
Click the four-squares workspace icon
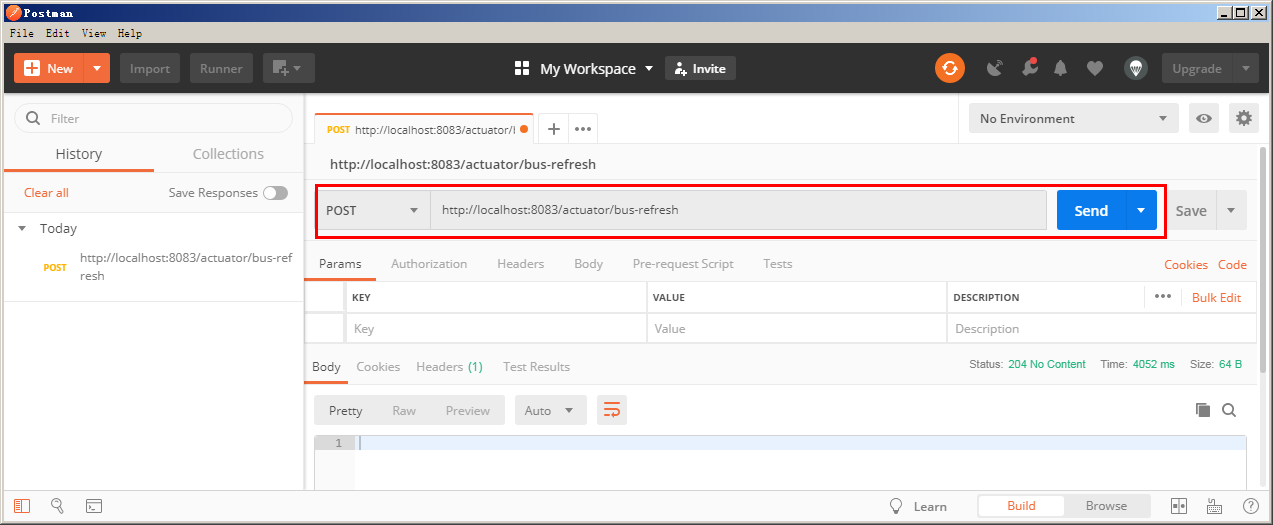pyautogui.click(x=521, y=68)
